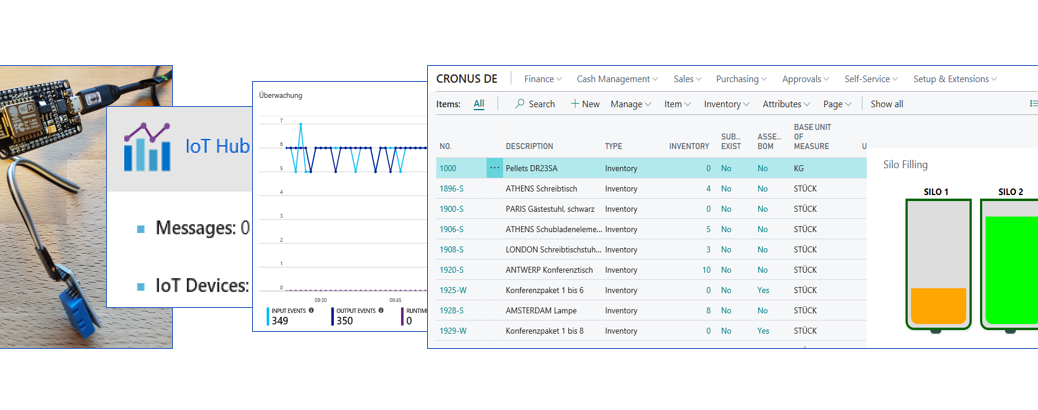Click the New button in Items toolbar
Screen dimensions: 1038x410
[x=585, y=104]
